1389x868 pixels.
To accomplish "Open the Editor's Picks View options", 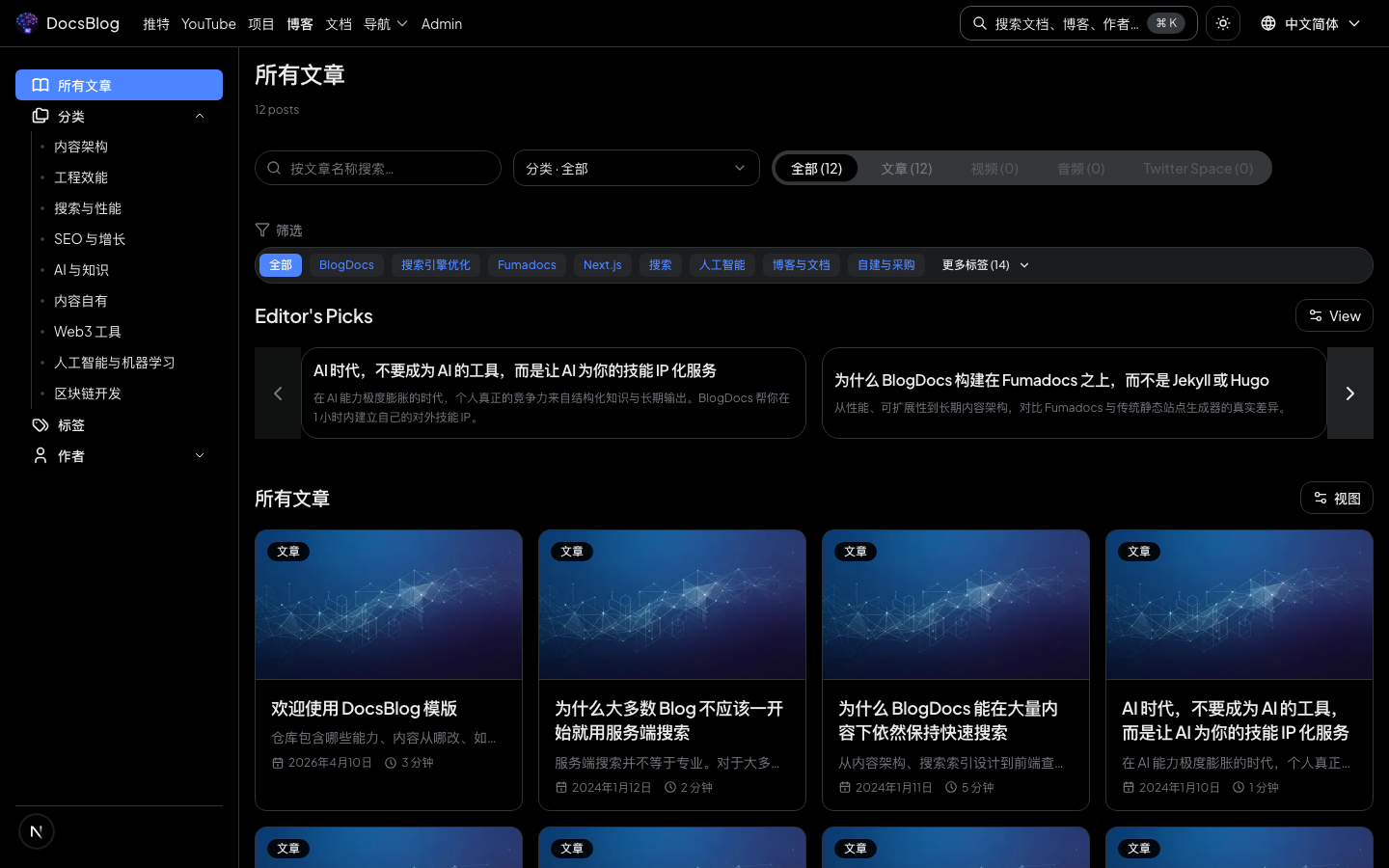I will tap(1334, 315).
